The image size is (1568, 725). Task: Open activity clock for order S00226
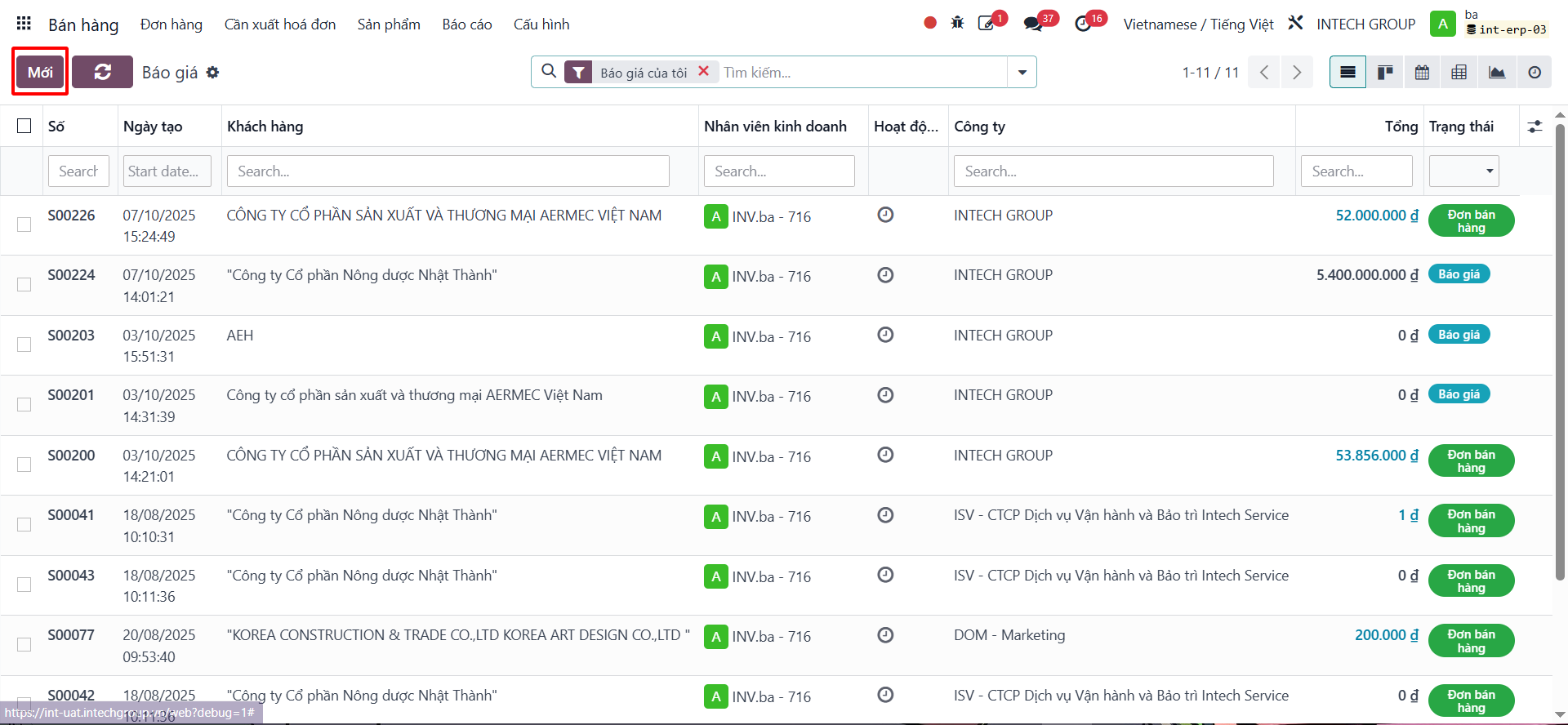pyautogui.click(x=885, y=215)
